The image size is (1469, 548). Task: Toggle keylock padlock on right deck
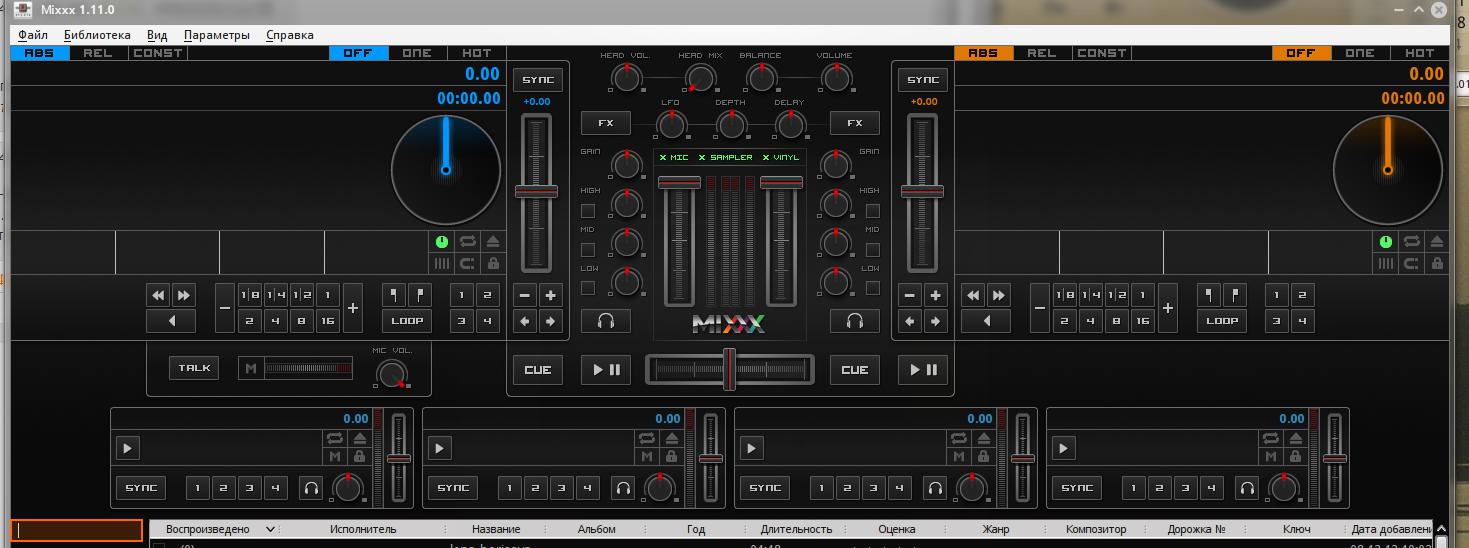1436,264
